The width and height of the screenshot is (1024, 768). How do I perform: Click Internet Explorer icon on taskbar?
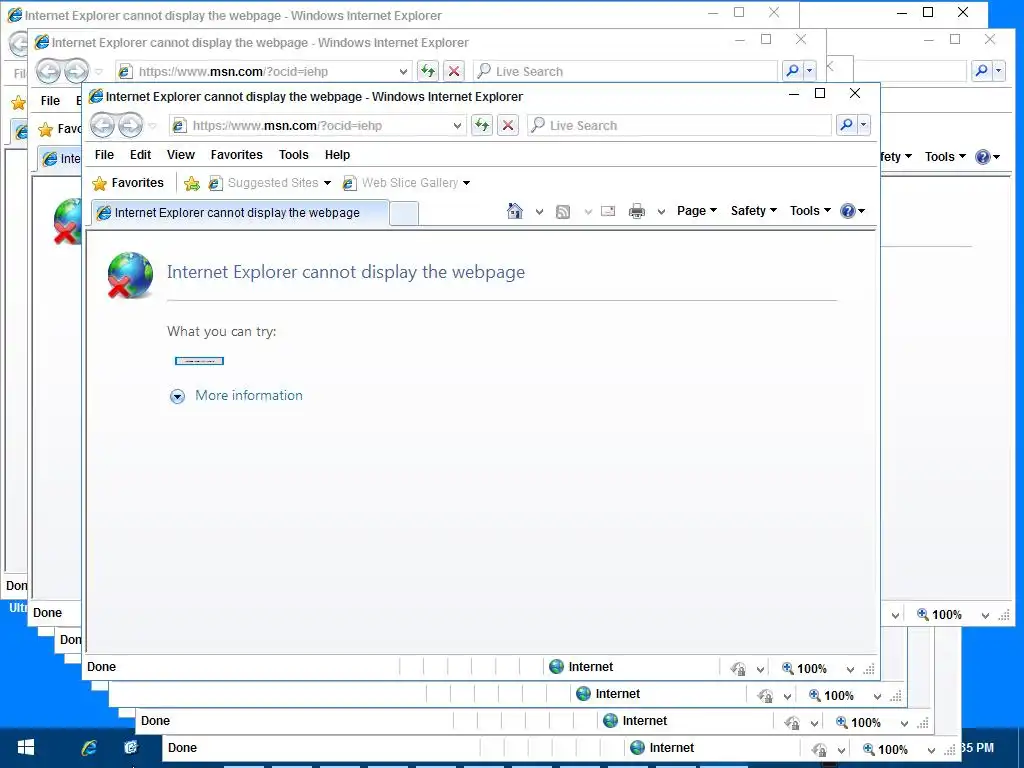(89, 748)
